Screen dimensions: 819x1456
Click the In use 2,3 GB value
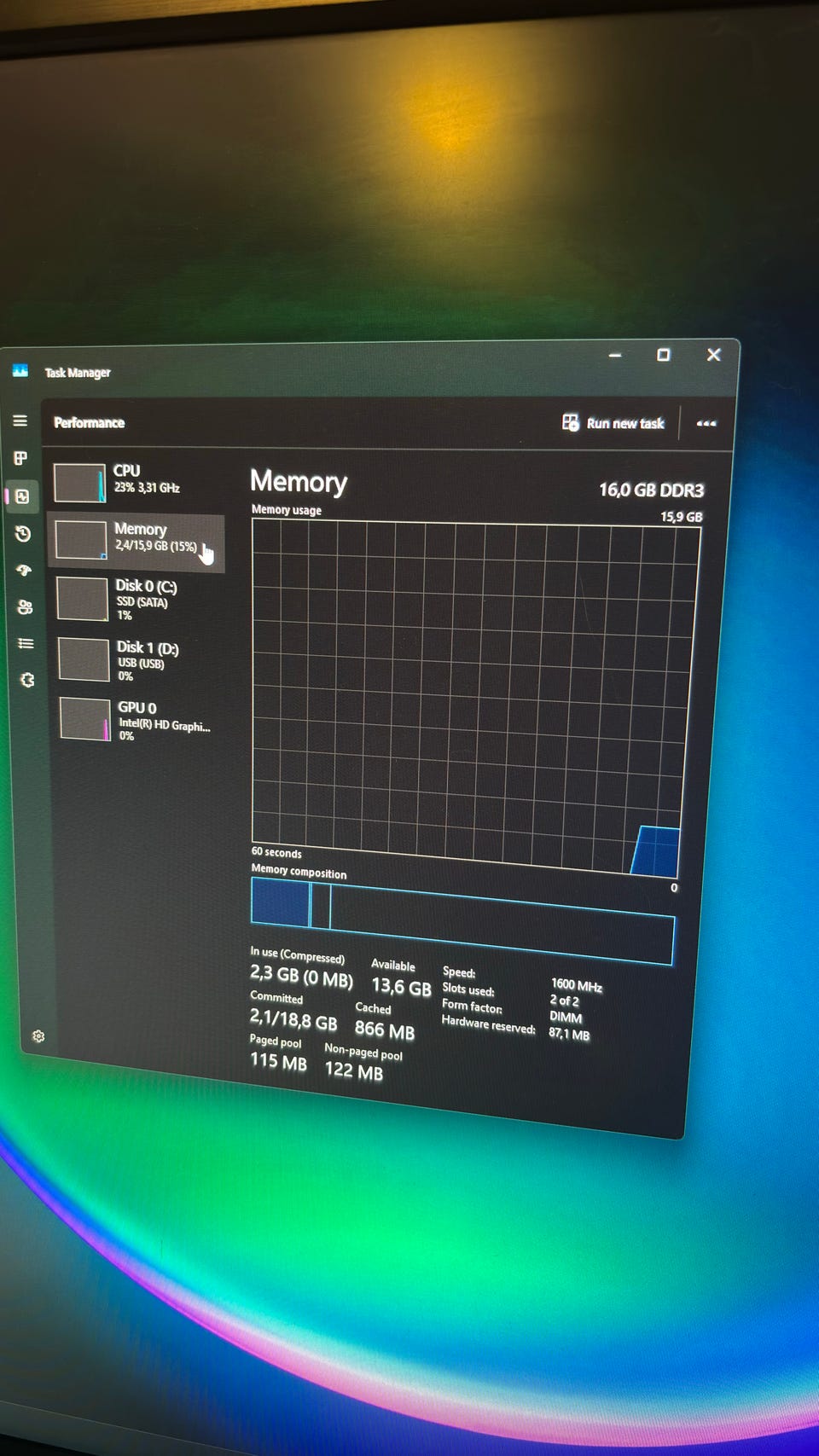click(301, 975)
